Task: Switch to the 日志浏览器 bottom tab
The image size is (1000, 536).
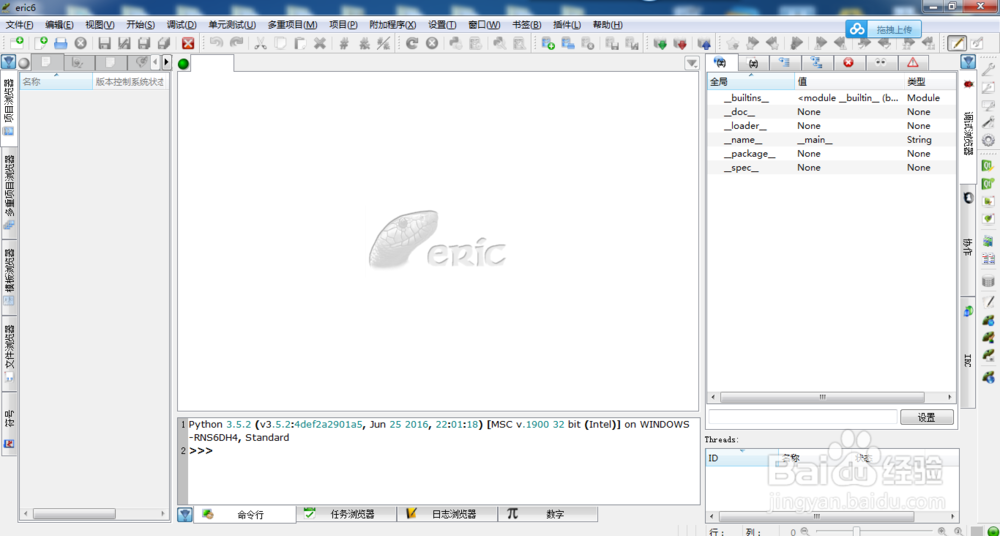Action: 446,514
